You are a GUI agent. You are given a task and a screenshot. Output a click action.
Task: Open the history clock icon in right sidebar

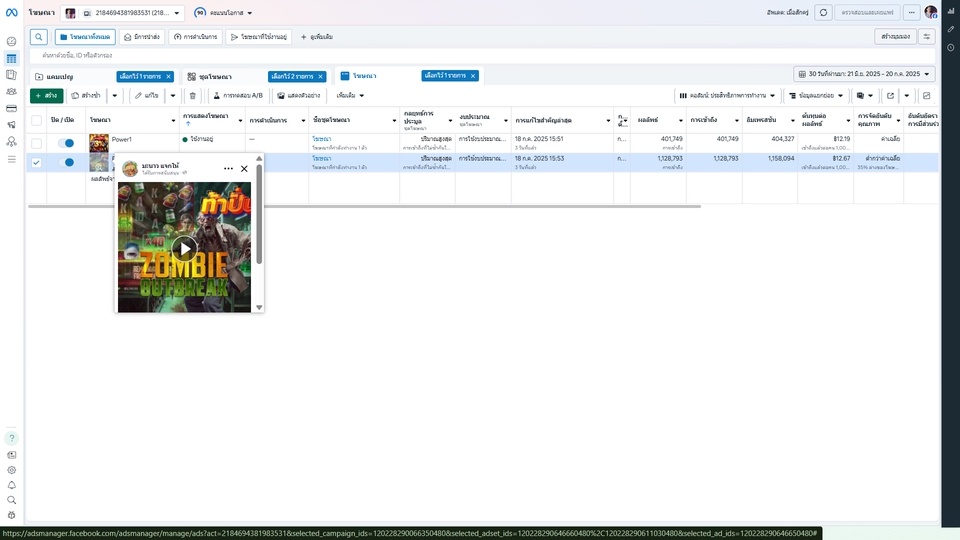coord(950,47)
